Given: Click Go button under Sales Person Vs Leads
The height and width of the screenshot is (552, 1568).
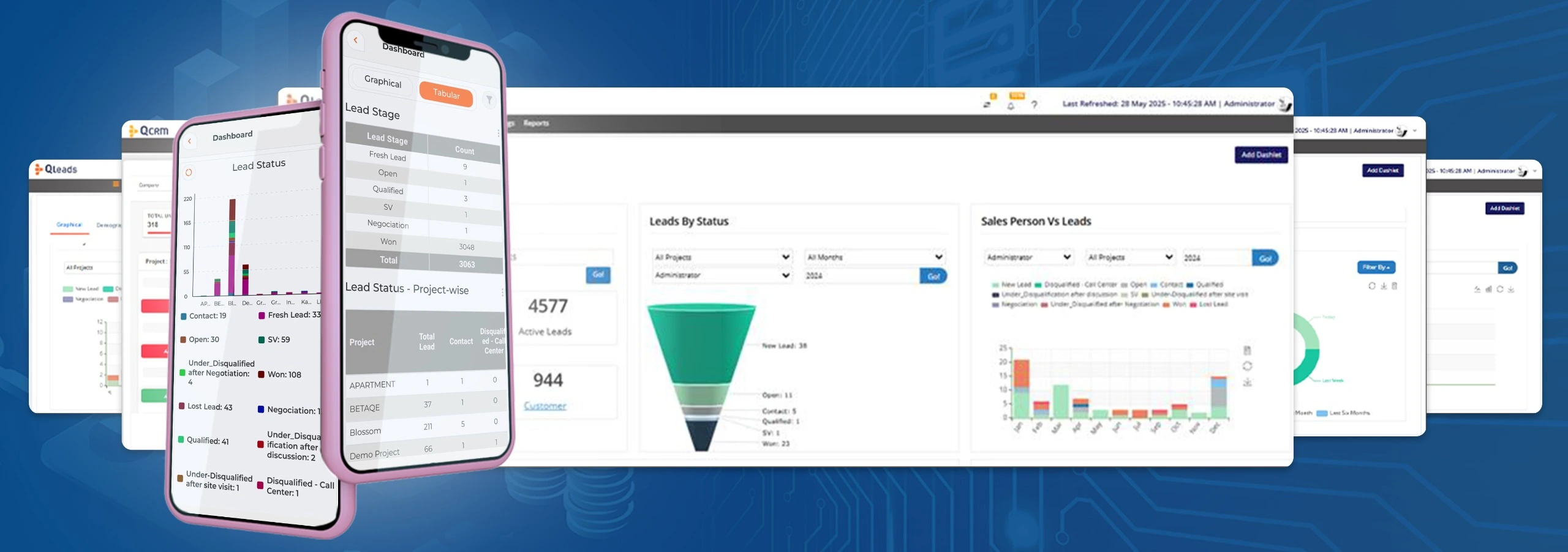Looking at the screenshot, I should [1265, 258].
